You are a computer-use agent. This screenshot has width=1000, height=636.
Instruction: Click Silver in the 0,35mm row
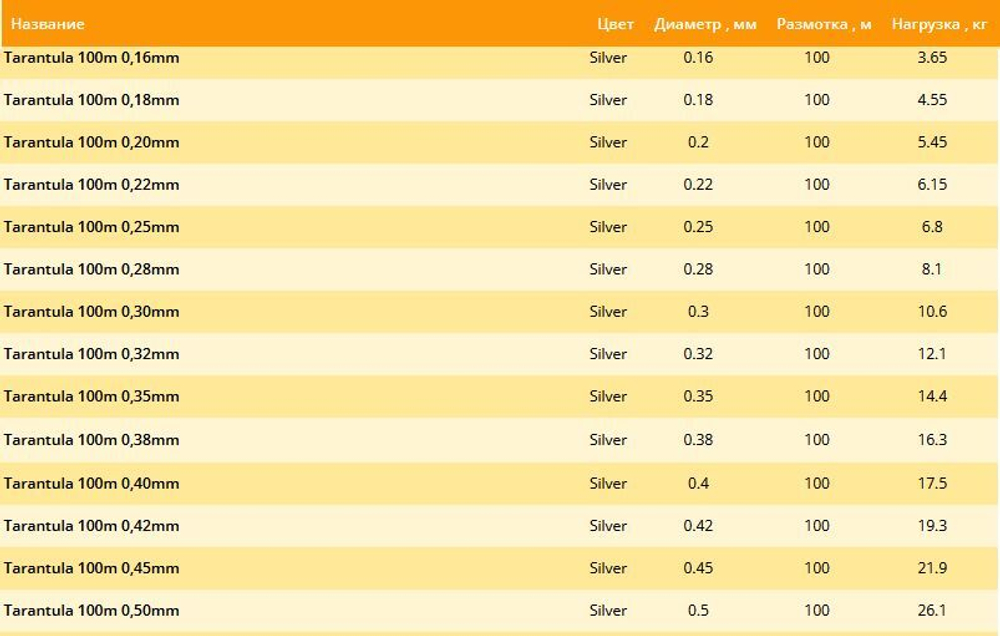click(x=608, y=396)
